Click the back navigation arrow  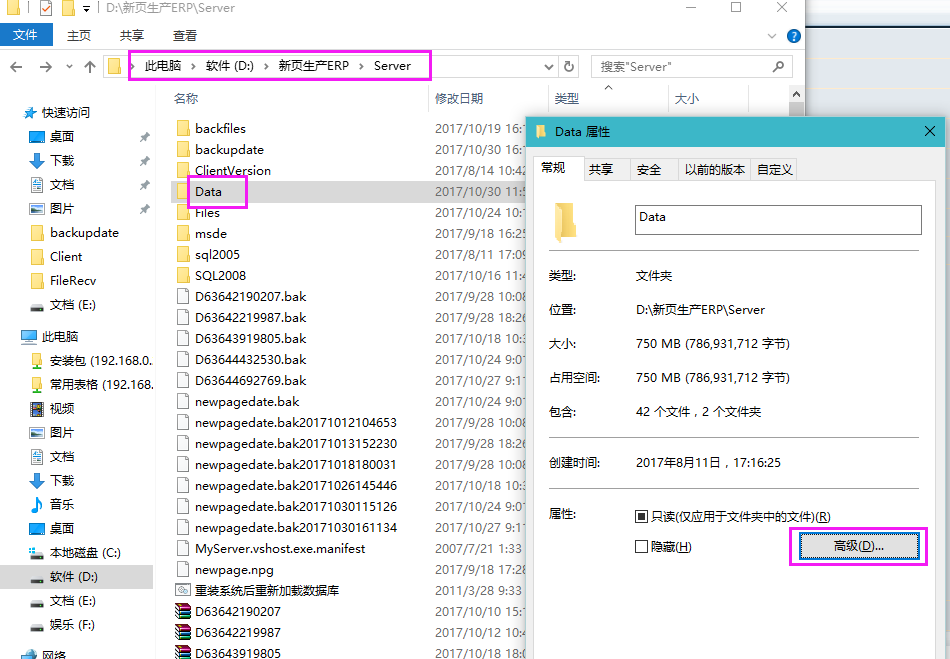(x=16, y=67)
